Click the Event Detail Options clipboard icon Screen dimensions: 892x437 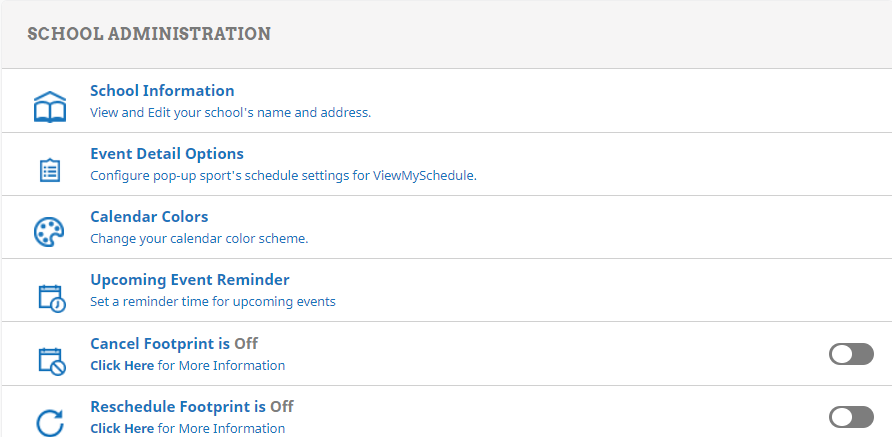coord(49,170)
